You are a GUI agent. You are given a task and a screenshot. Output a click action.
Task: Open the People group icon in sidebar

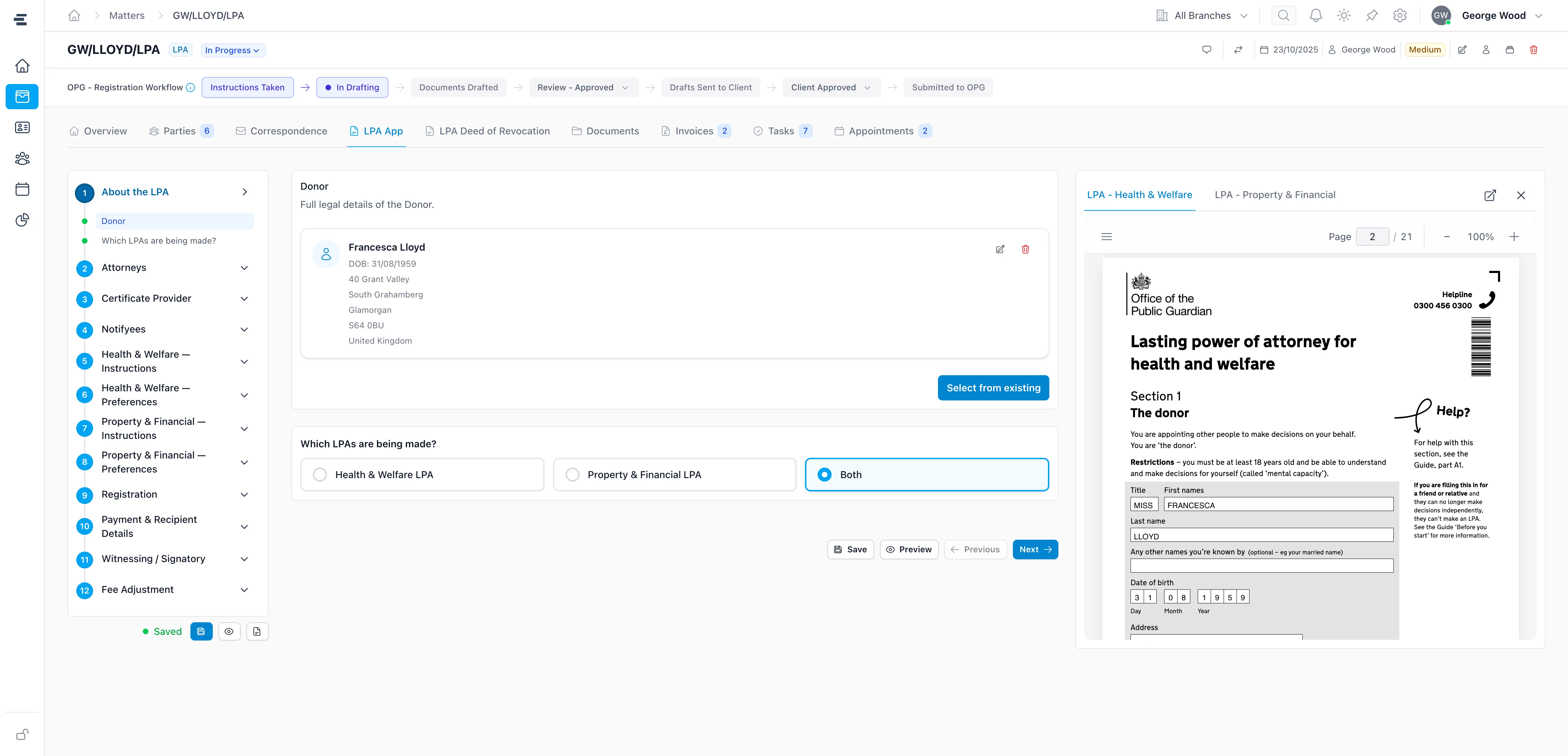tap(22, 158)
